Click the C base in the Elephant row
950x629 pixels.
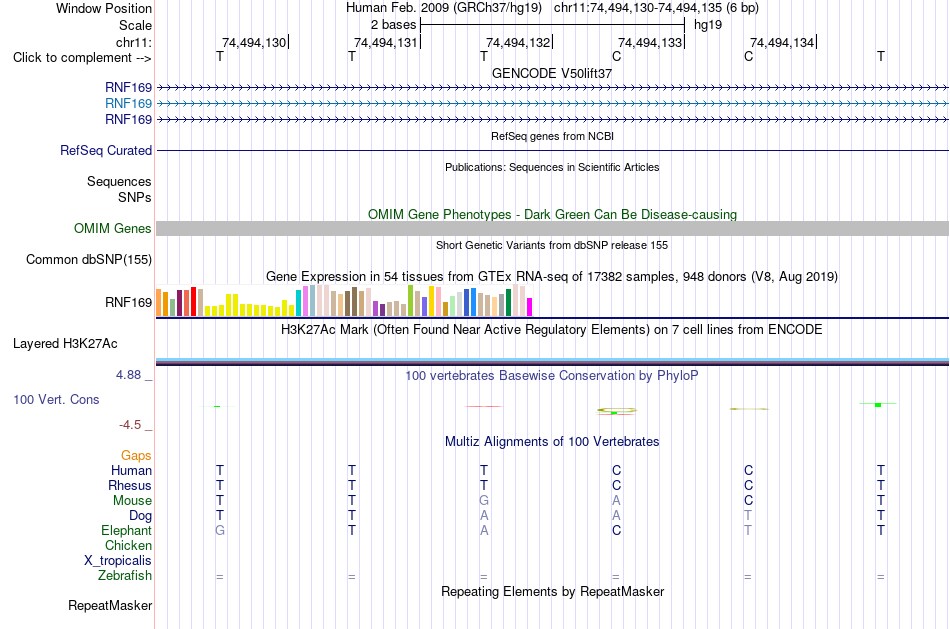tap(616, 531)
